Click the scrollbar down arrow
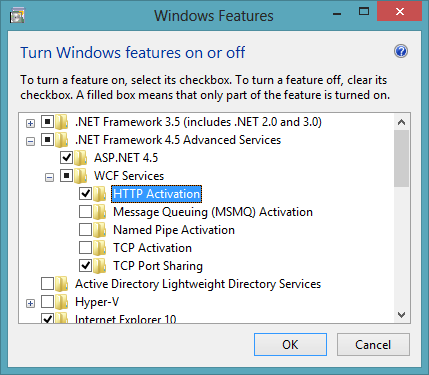Viewport: 429px width, 375px height. coord(401,315)
